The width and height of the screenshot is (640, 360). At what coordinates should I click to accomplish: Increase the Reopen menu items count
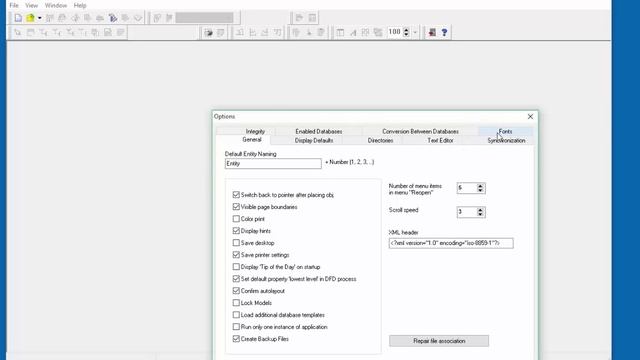coord(480,186)
